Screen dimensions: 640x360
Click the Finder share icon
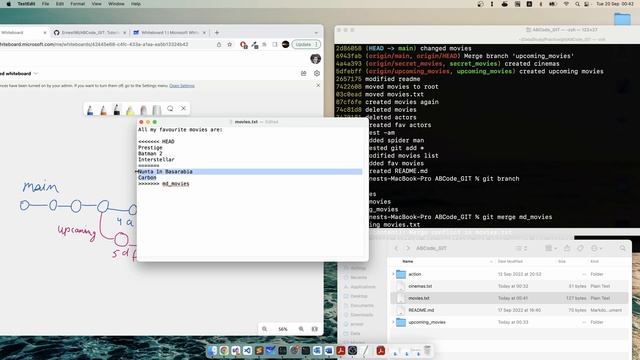click(567, 248)
